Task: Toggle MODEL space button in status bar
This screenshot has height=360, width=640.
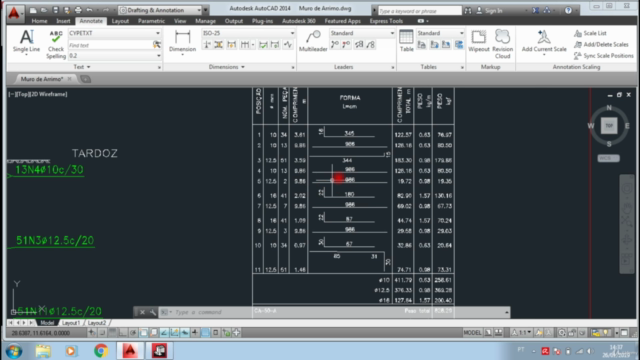Action: pos(472,333)
